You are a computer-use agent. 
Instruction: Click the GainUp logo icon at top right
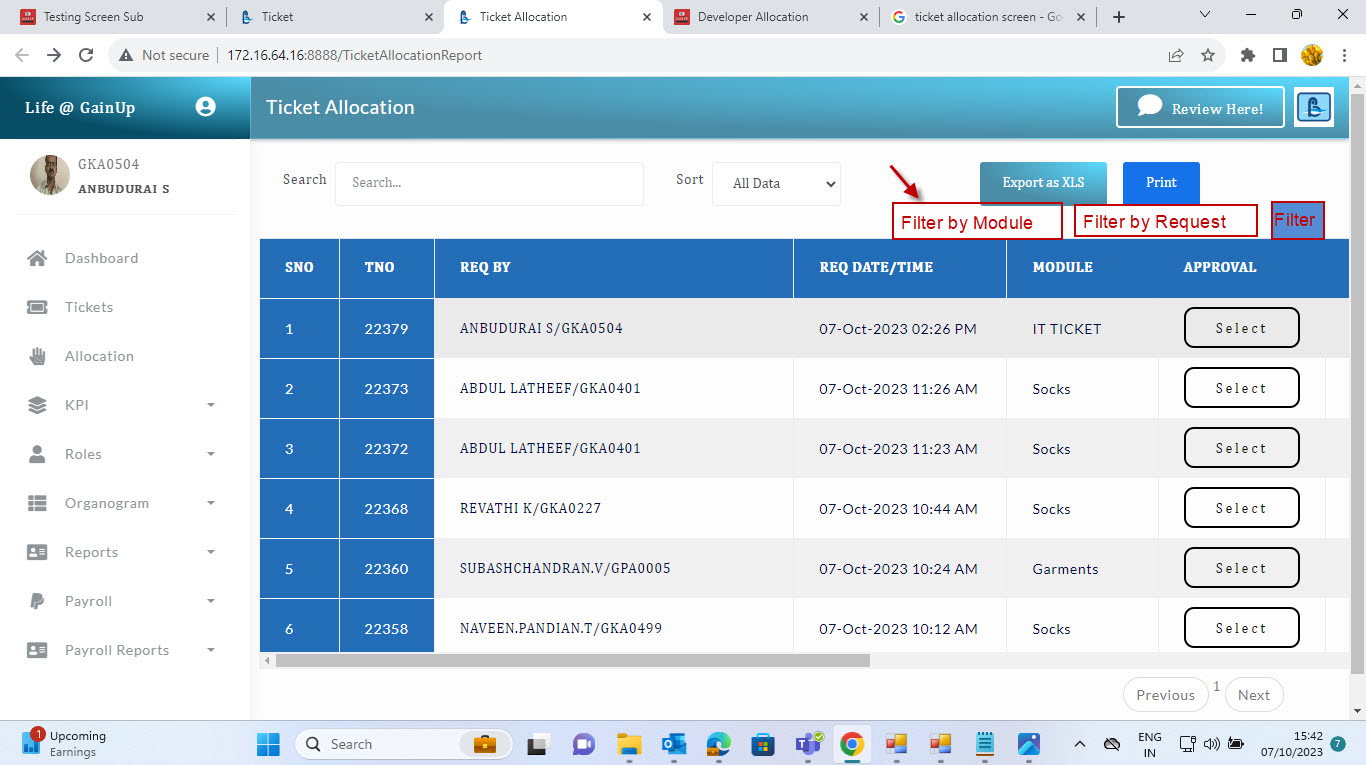[1314, 107]
